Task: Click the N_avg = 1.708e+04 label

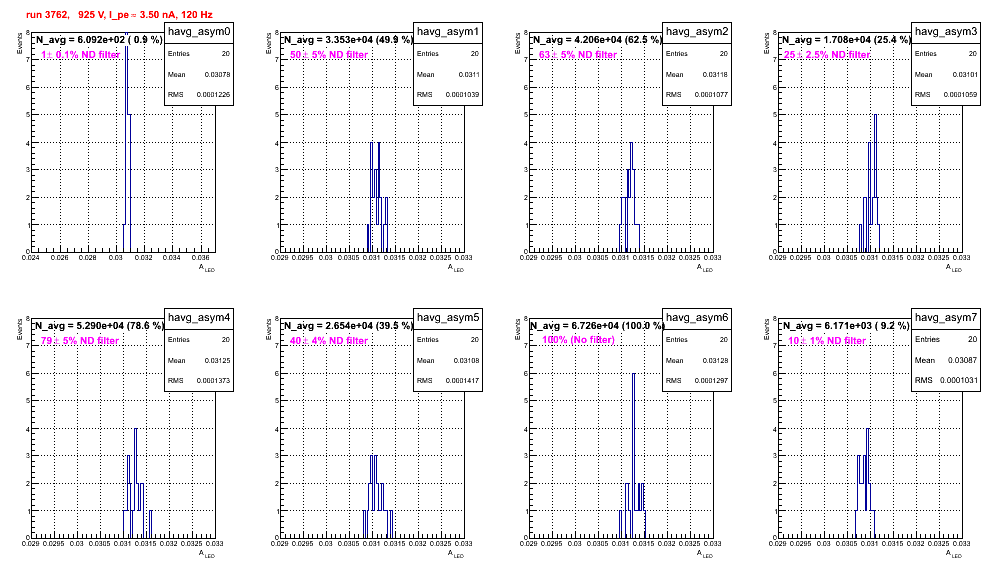Action: click(x=846, y=39)
